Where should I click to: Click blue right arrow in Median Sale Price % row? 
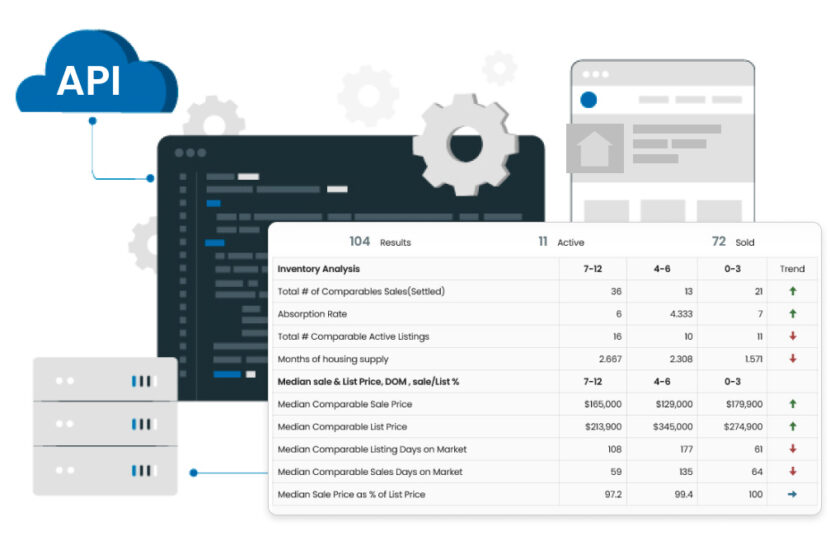(x=792, y=494)
